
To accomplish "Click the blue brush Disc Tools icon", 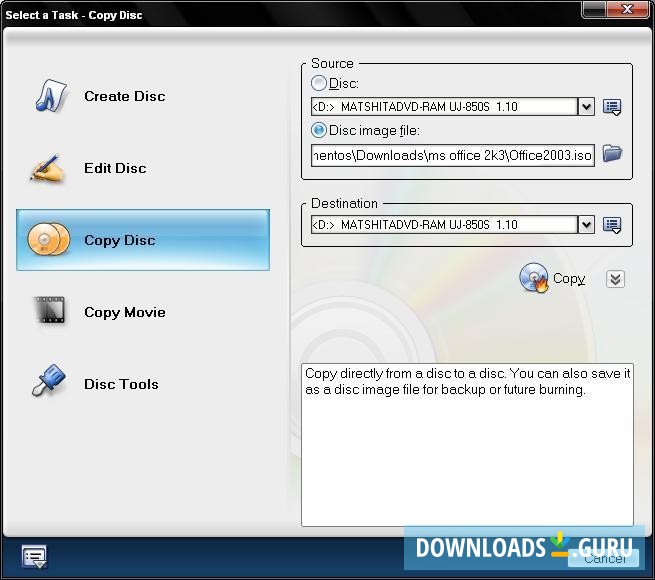I will click(x=49, y=380).
